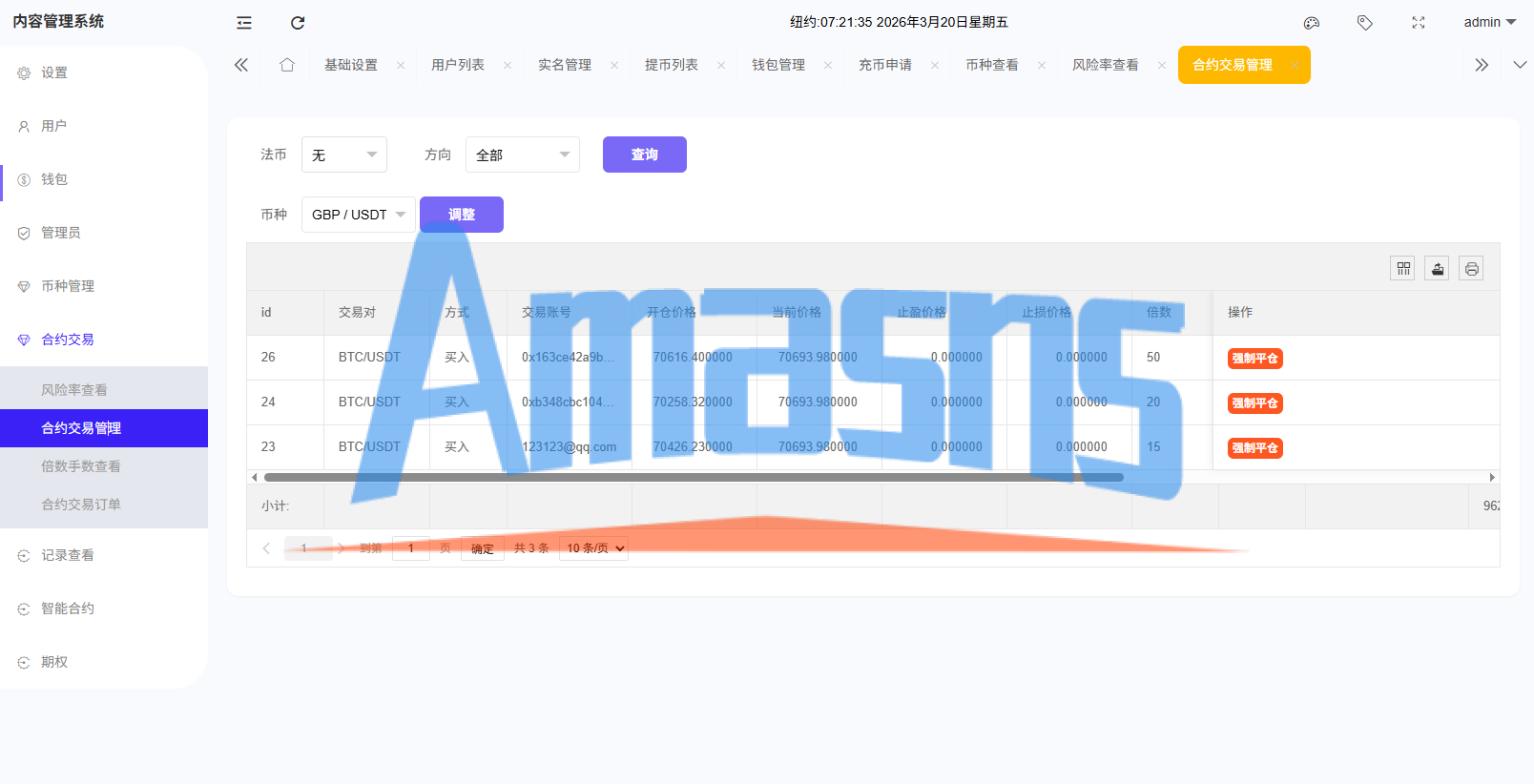Collapse the 合约交易 sidebar menu
This screenshot has width=1534, height=784.
pyautogui.click(x=104, y=340)
